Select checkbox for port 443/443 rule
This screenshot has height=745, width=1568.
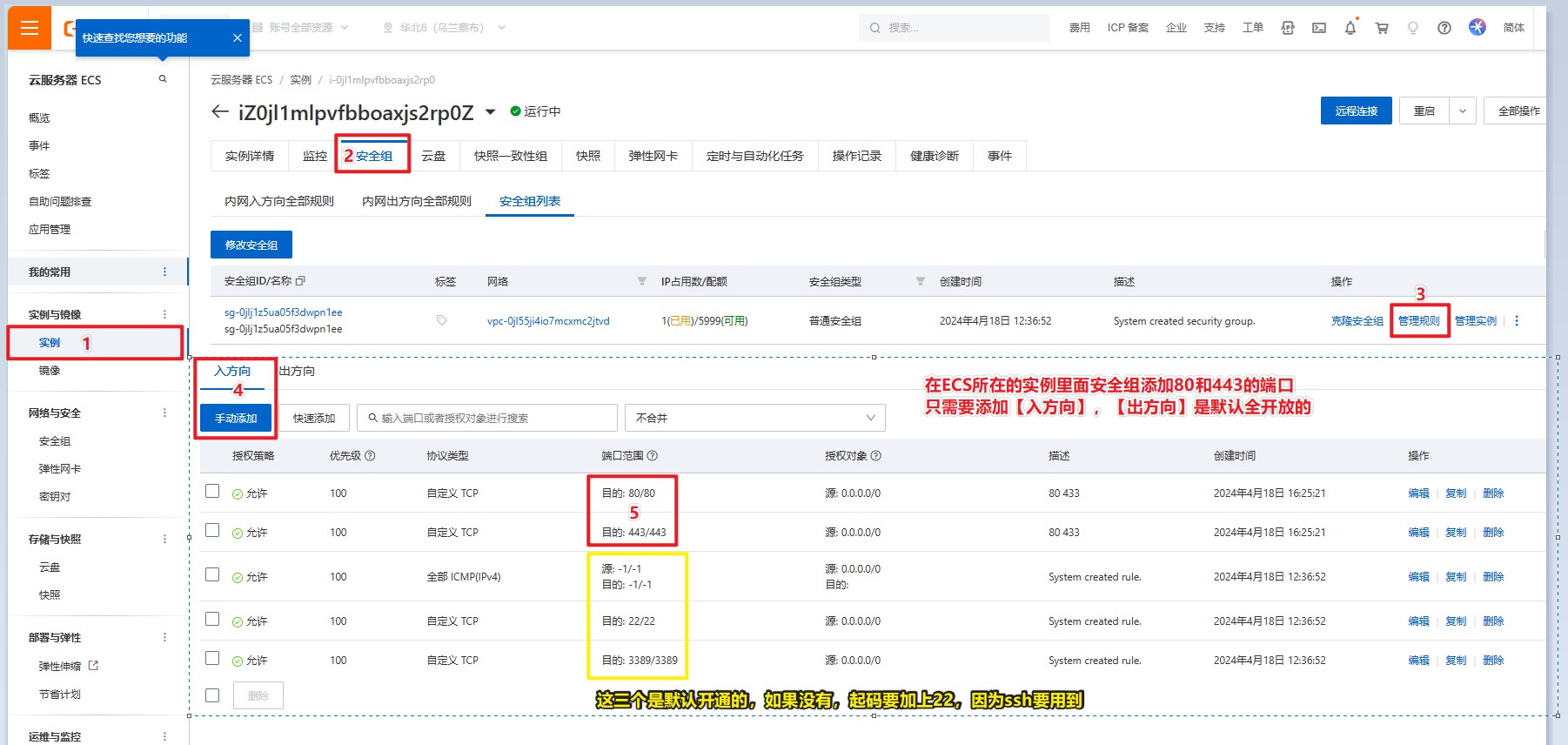pos(212,530)
